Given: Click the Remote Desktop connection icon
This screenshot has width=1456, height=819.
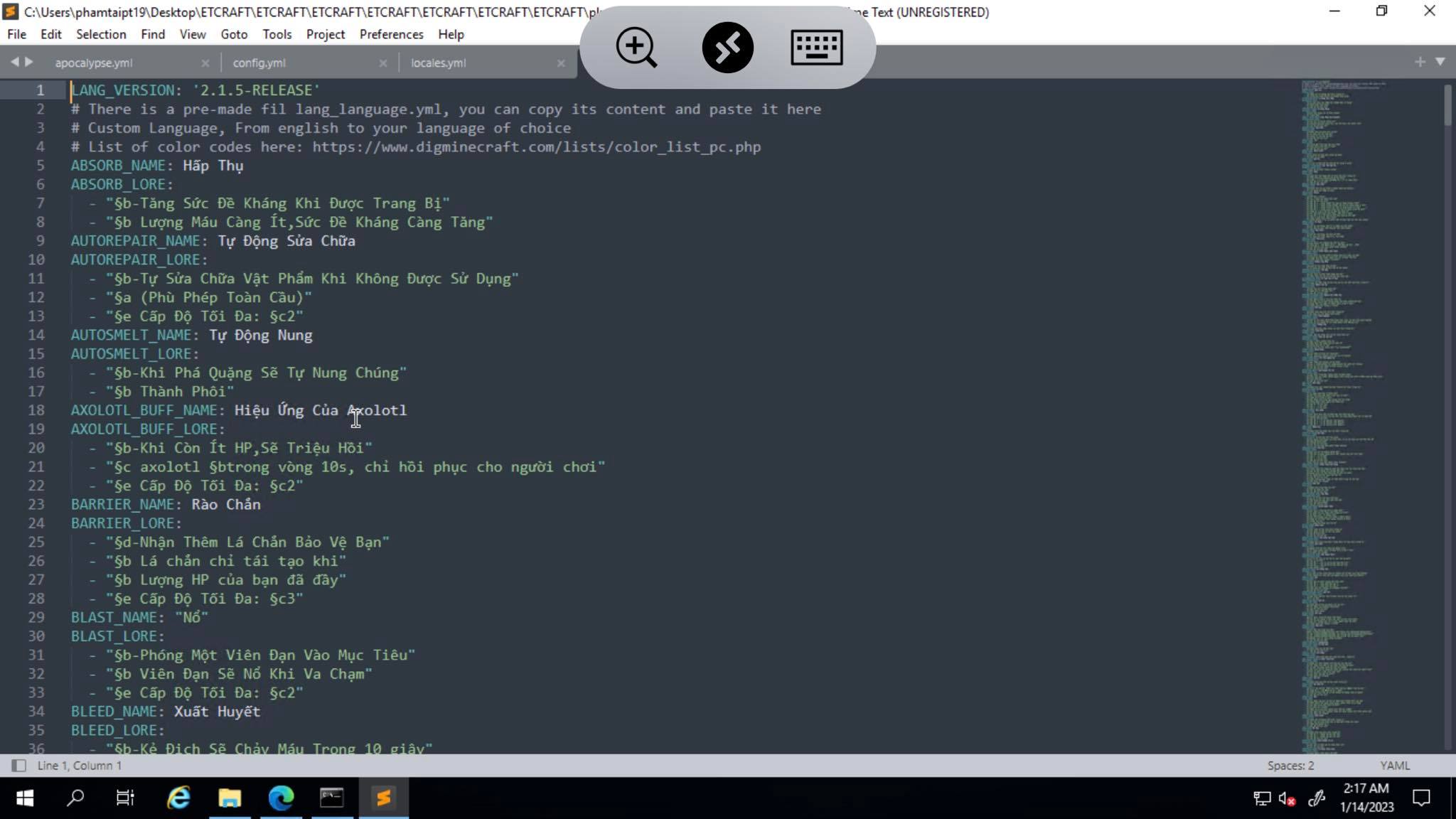Looking at the screenshot, I should point(727,48).
